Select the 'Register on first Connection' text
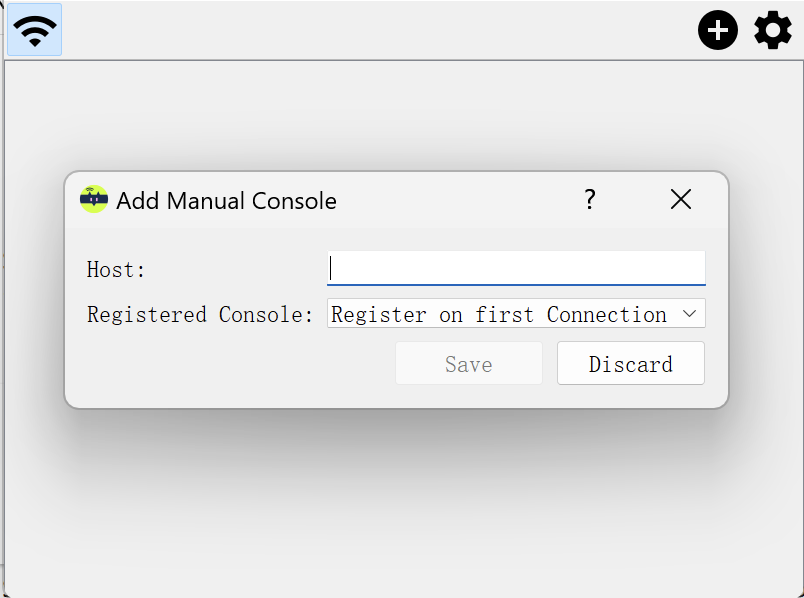 tap(498, 314)
